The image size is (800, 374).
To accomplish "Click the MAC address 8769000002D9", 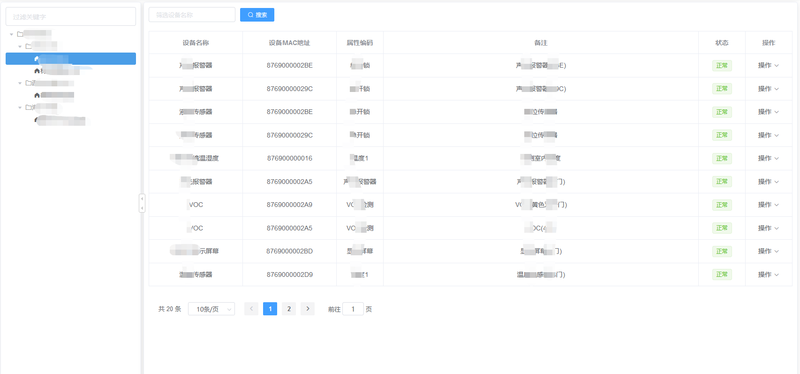I will [x=289, y=275].
